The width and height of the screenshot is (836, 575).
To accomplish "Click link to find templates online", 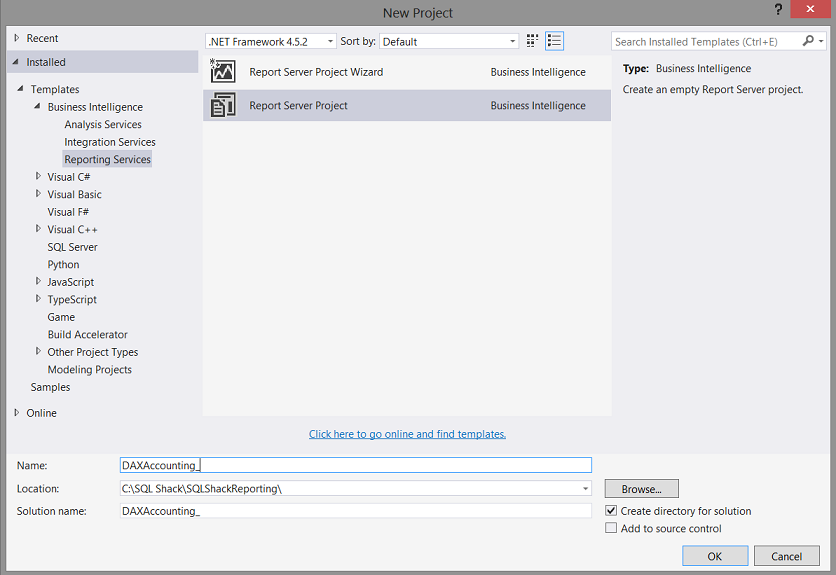I will pyautogui.click(x=407, y=434).
